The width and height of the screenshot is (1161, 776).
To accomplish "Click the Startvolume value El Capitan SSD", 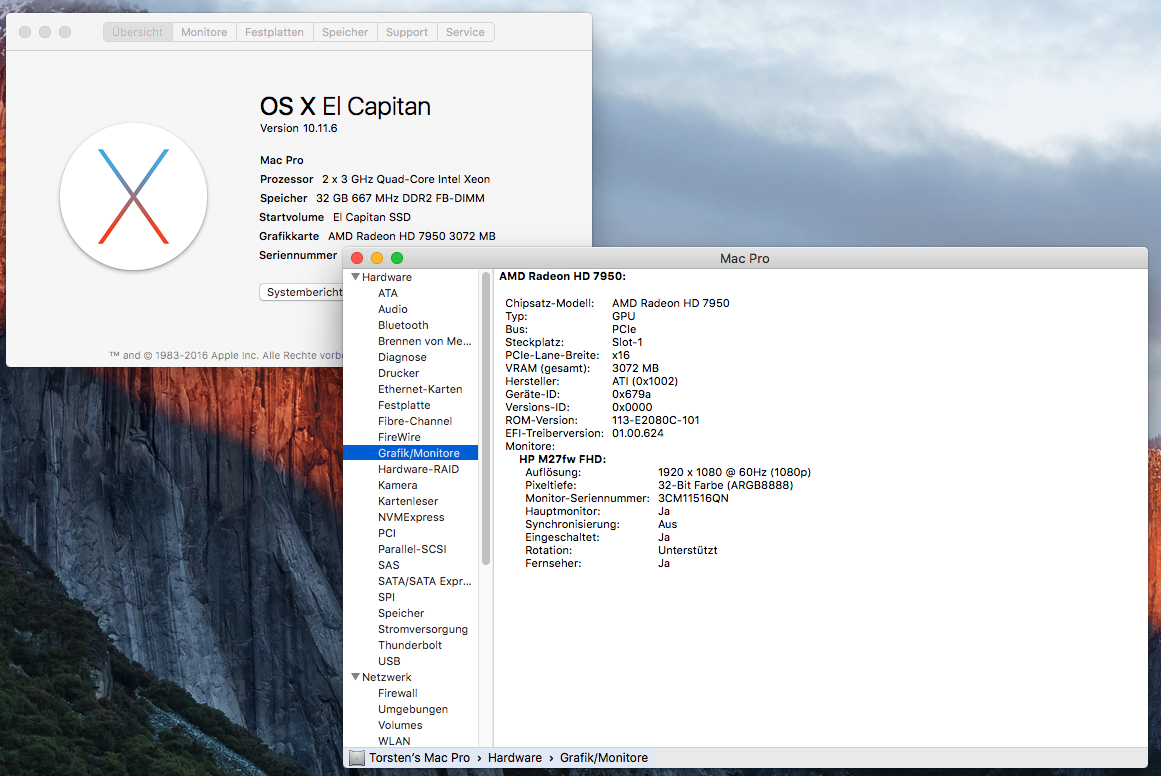I will [372, 217].
